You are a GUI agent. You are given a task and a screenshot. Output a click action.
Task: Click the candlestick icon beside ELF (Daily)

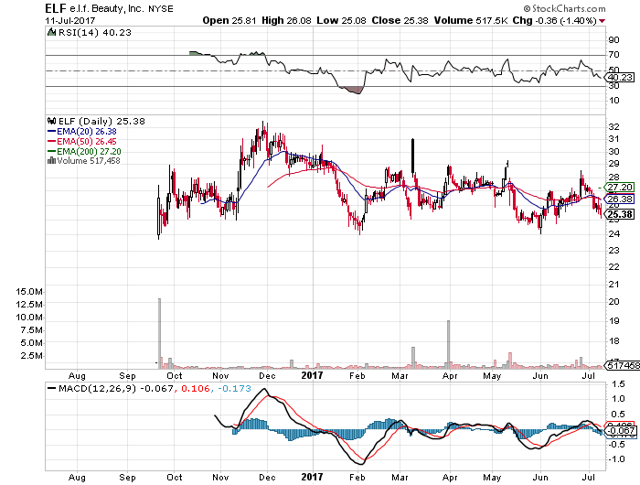pyautogui.click(x=51, y=121)
